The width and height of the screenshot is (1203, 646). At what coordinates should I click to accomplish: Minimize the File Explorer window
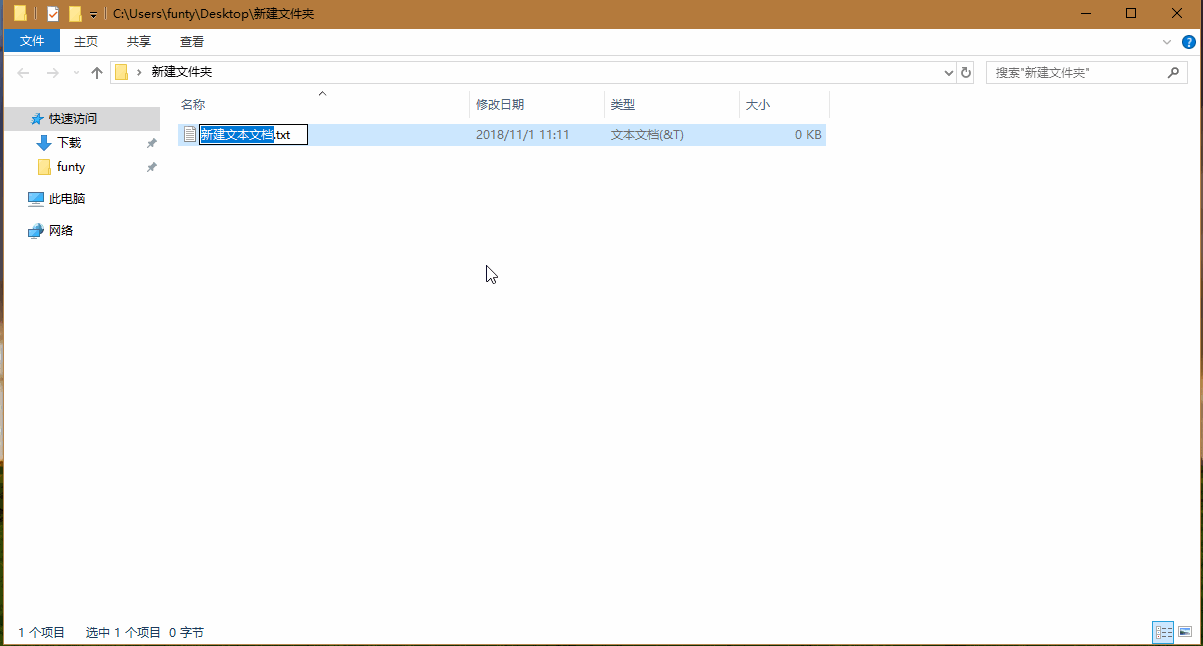click(1084, 13)
